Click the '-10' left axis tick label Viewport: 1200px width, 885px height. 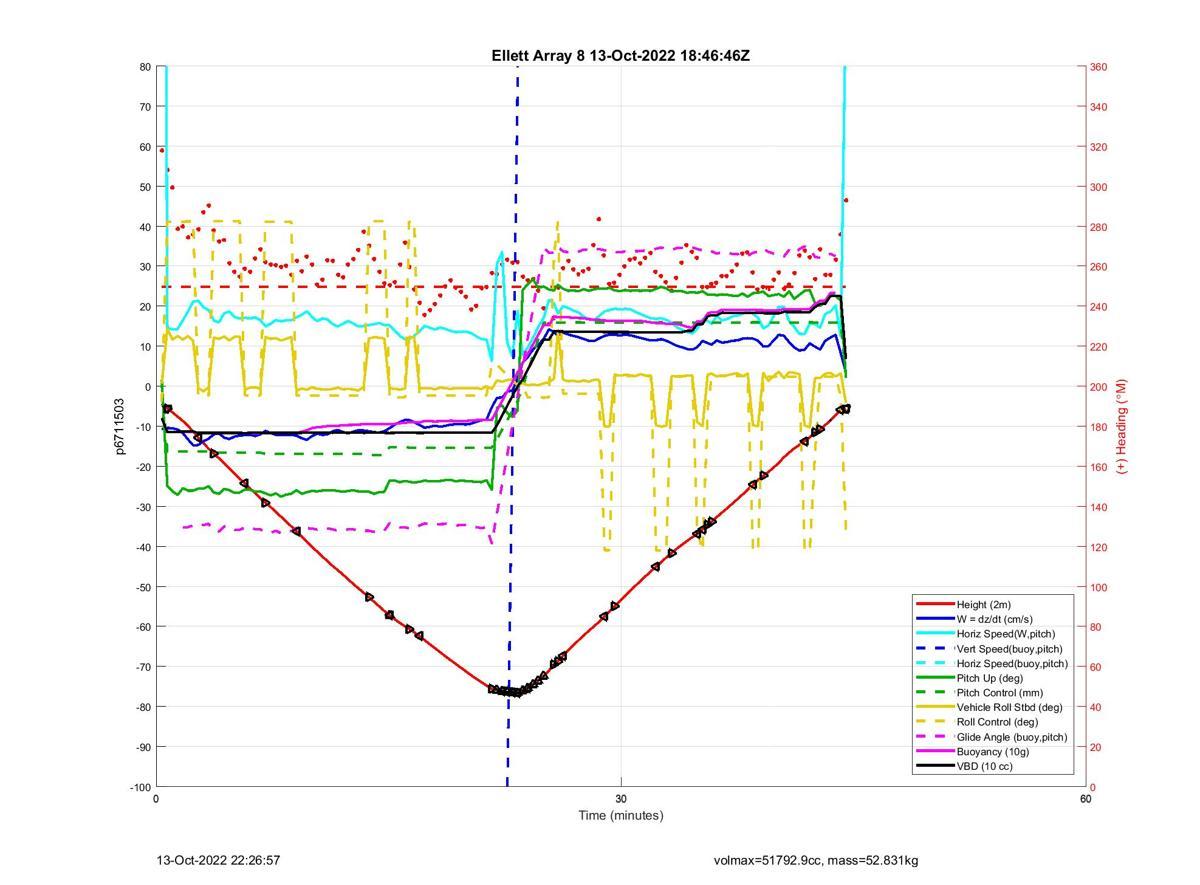[x=143, y=427]
